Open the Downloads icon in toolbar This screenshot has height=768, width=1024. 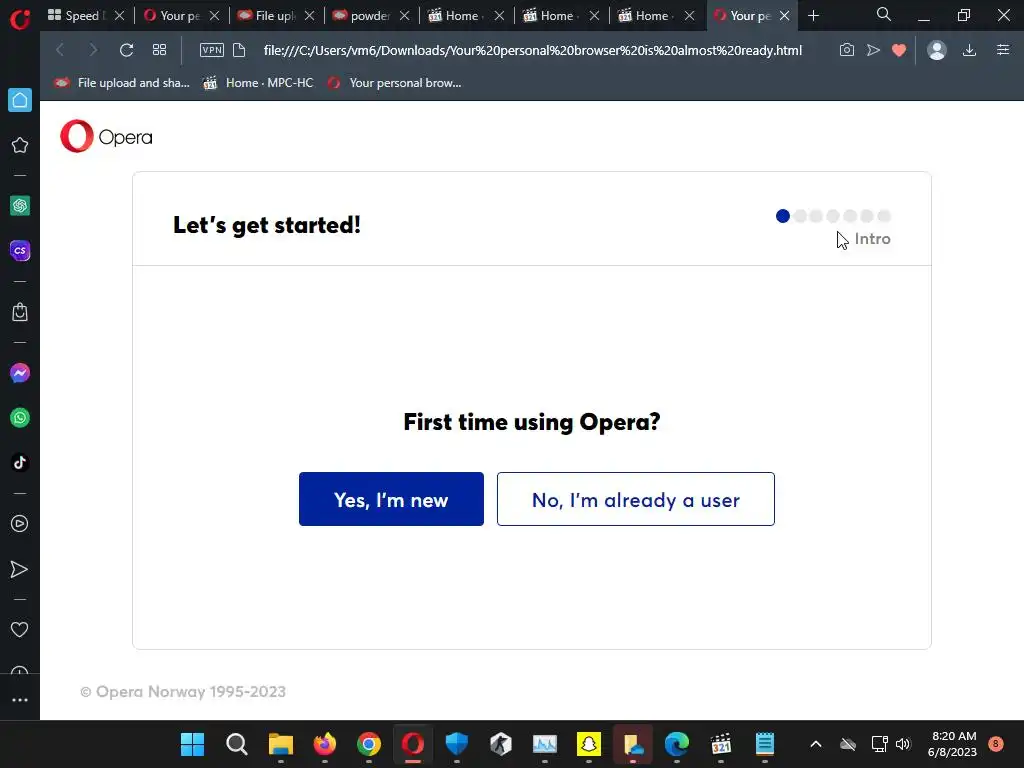coord(970,50)
